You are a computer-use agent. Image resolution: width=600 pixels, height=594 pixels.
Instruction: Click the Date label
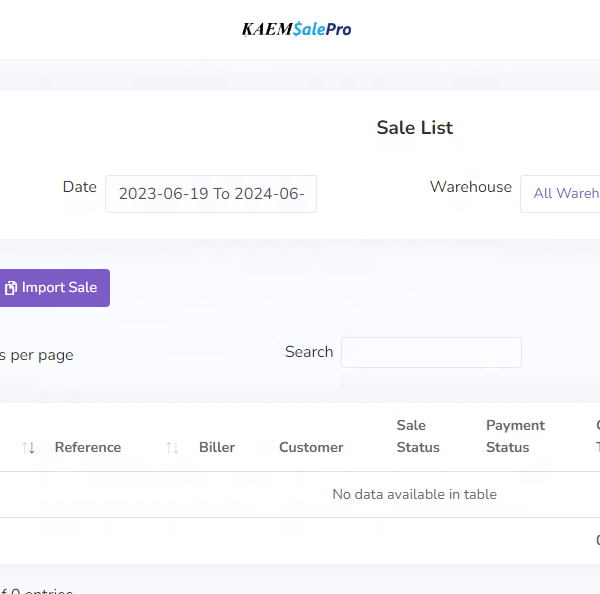point(80,187)
